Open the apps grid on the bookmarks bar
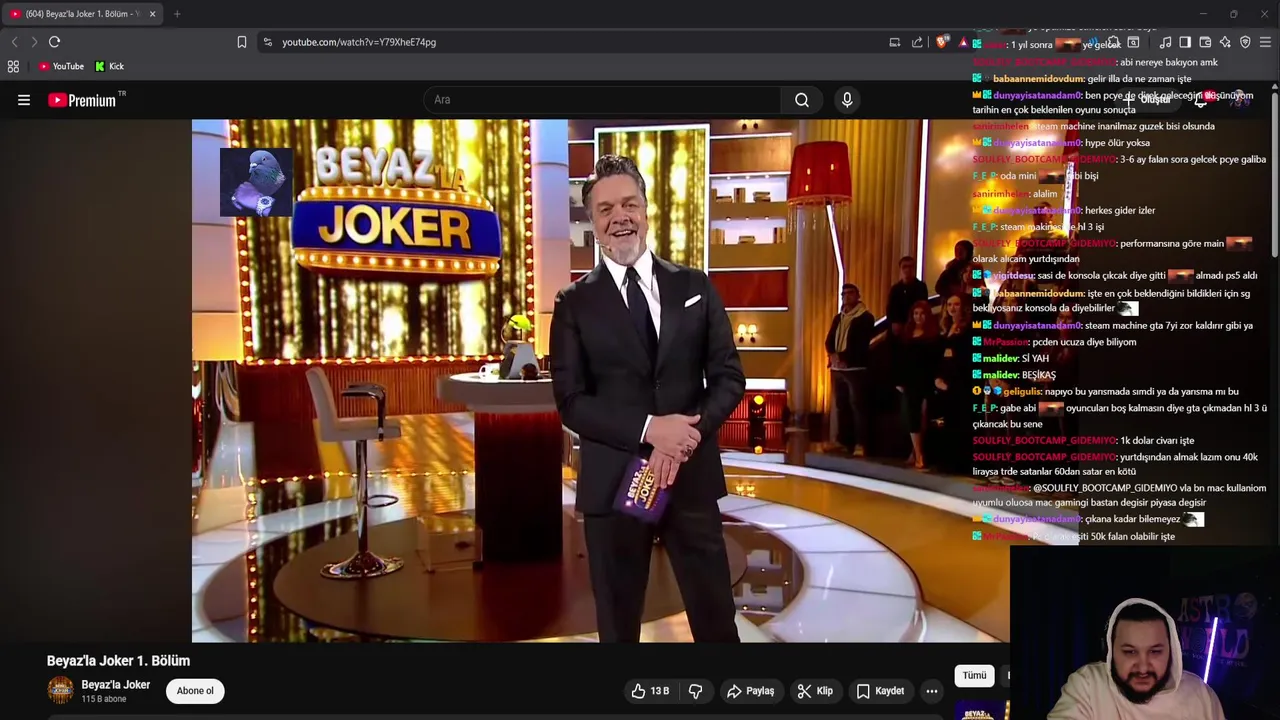This screenshot has width=1280, height=720. [13, 66]
